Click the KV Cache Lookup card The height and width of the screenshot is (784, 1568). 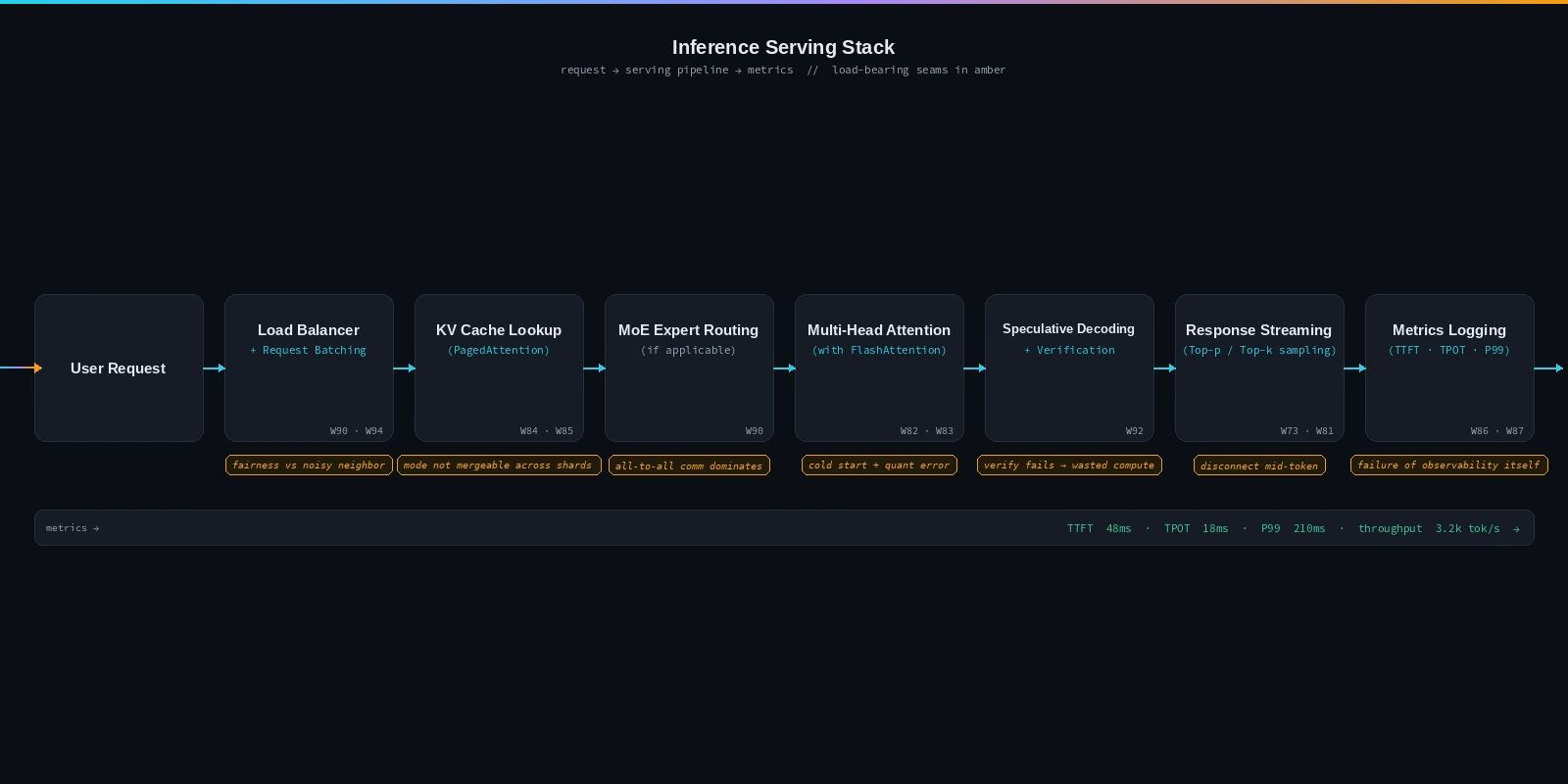tap(499, 367)
